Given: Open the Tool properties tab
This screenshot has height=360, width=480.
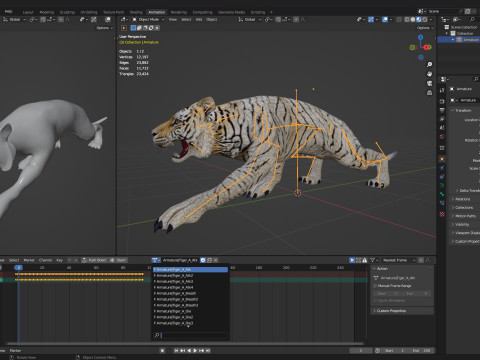Looking at the screenshot, I should (442, 90).
